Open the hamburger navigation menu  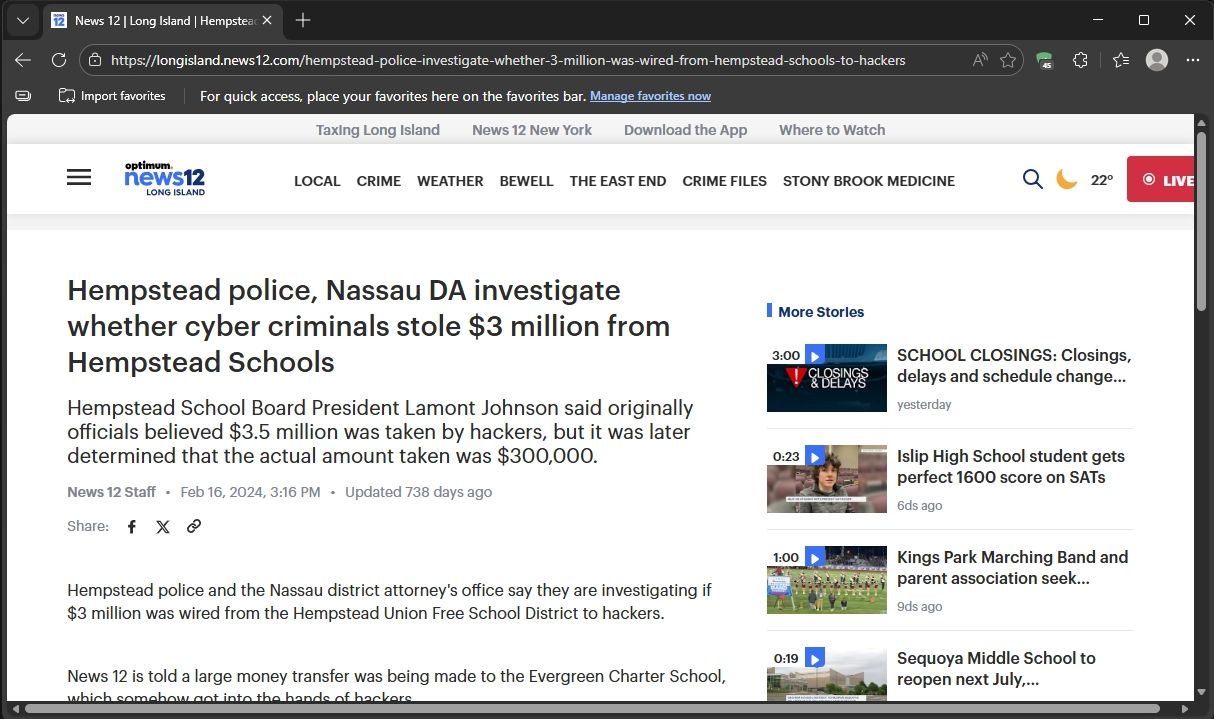coord(79,177)
